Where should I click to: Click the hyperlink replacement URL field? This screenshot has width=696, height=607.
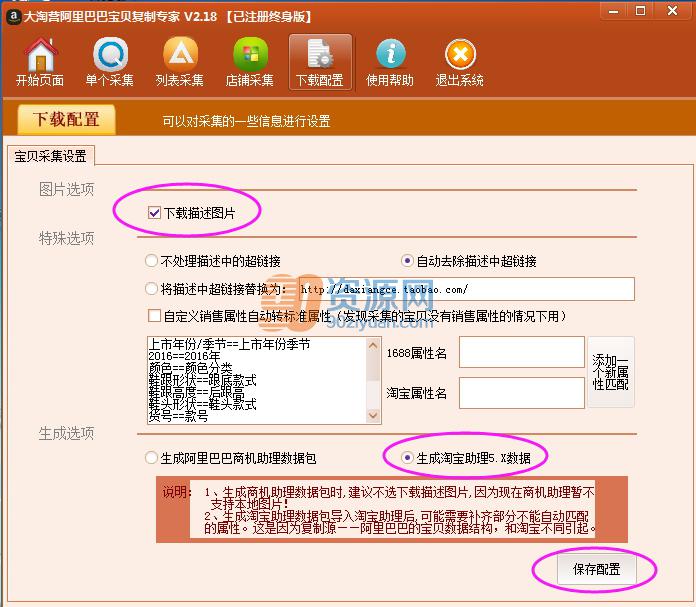(x=465, y=290)
